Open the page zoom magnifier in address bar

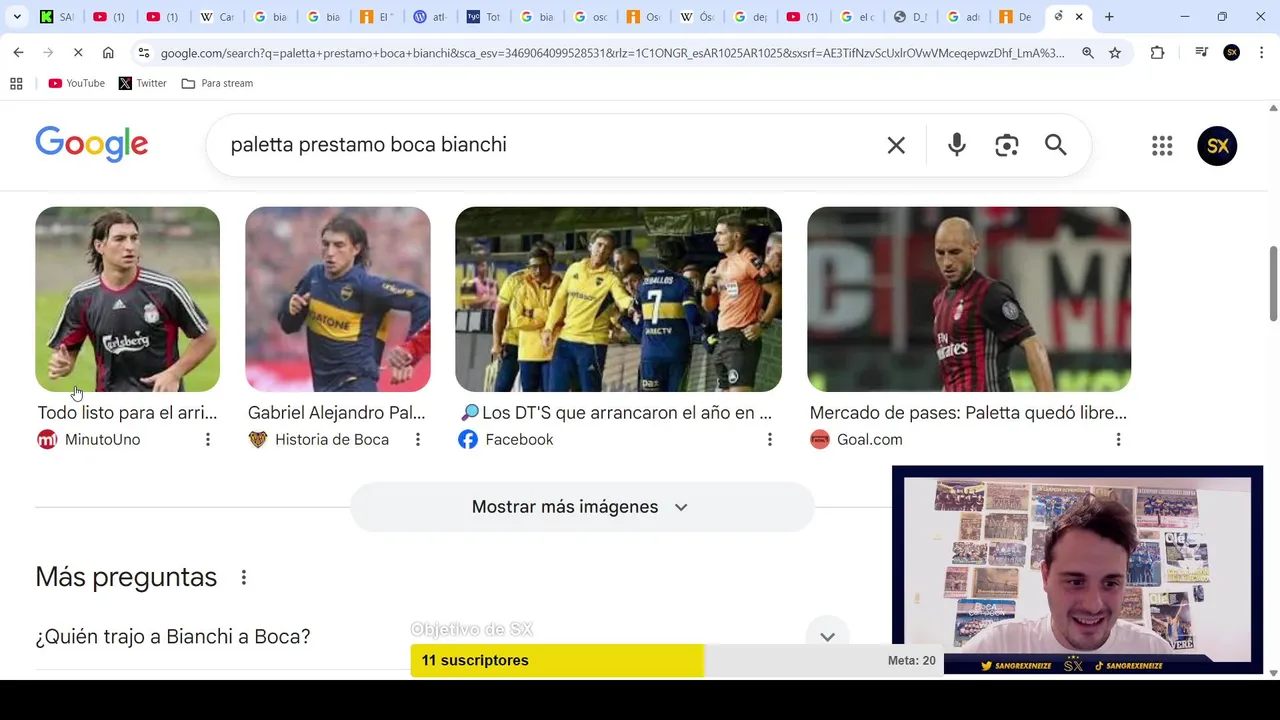[1088, 53]
